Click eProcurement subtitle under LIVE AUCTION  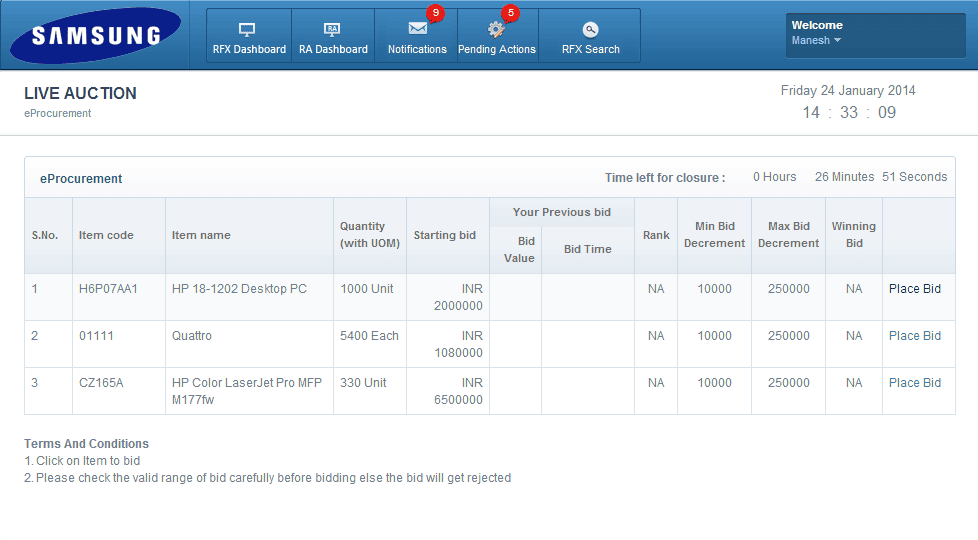click(x=57, y=113)
